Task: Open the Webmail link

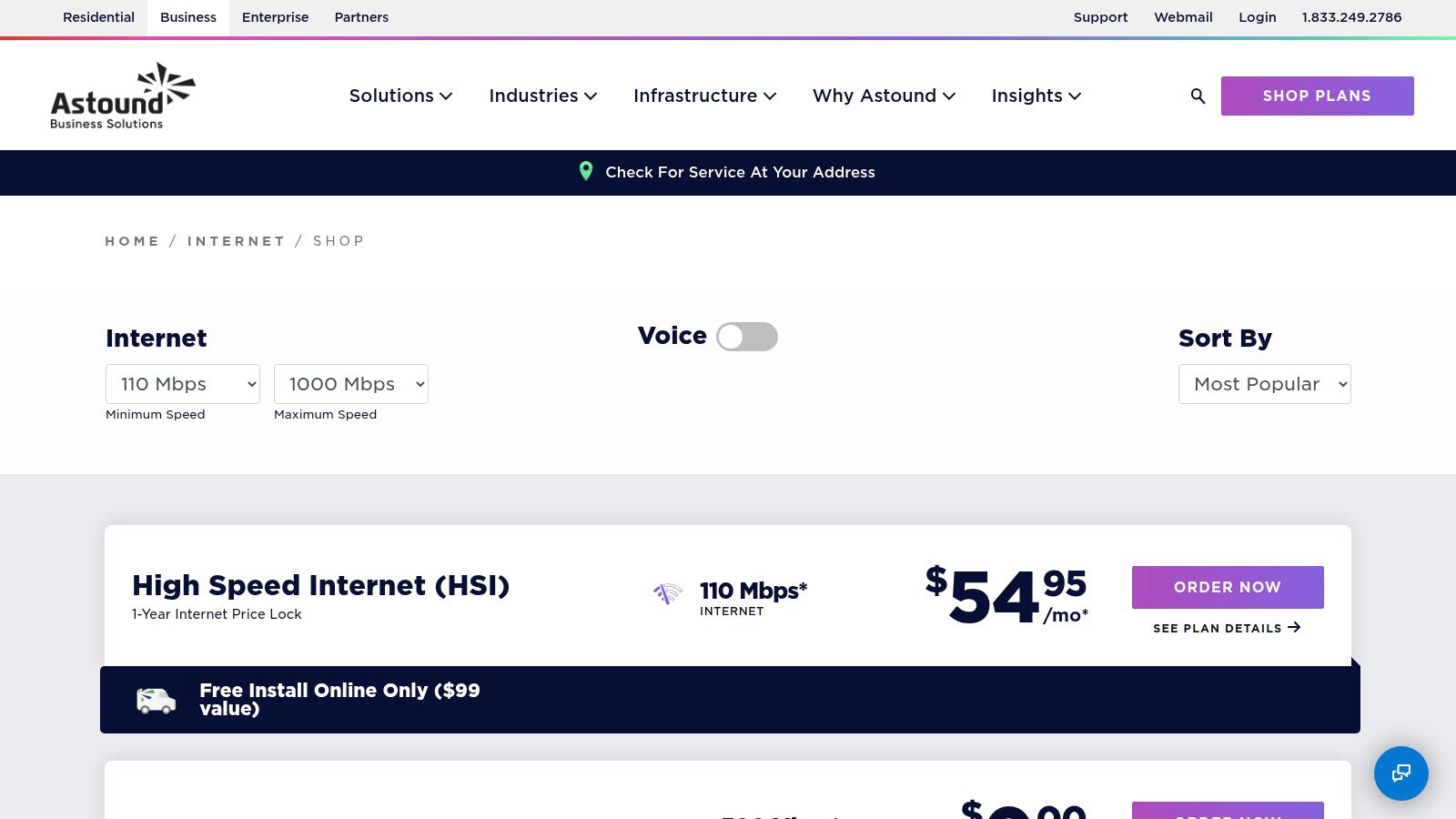Action: click(x=1183, y=17)
